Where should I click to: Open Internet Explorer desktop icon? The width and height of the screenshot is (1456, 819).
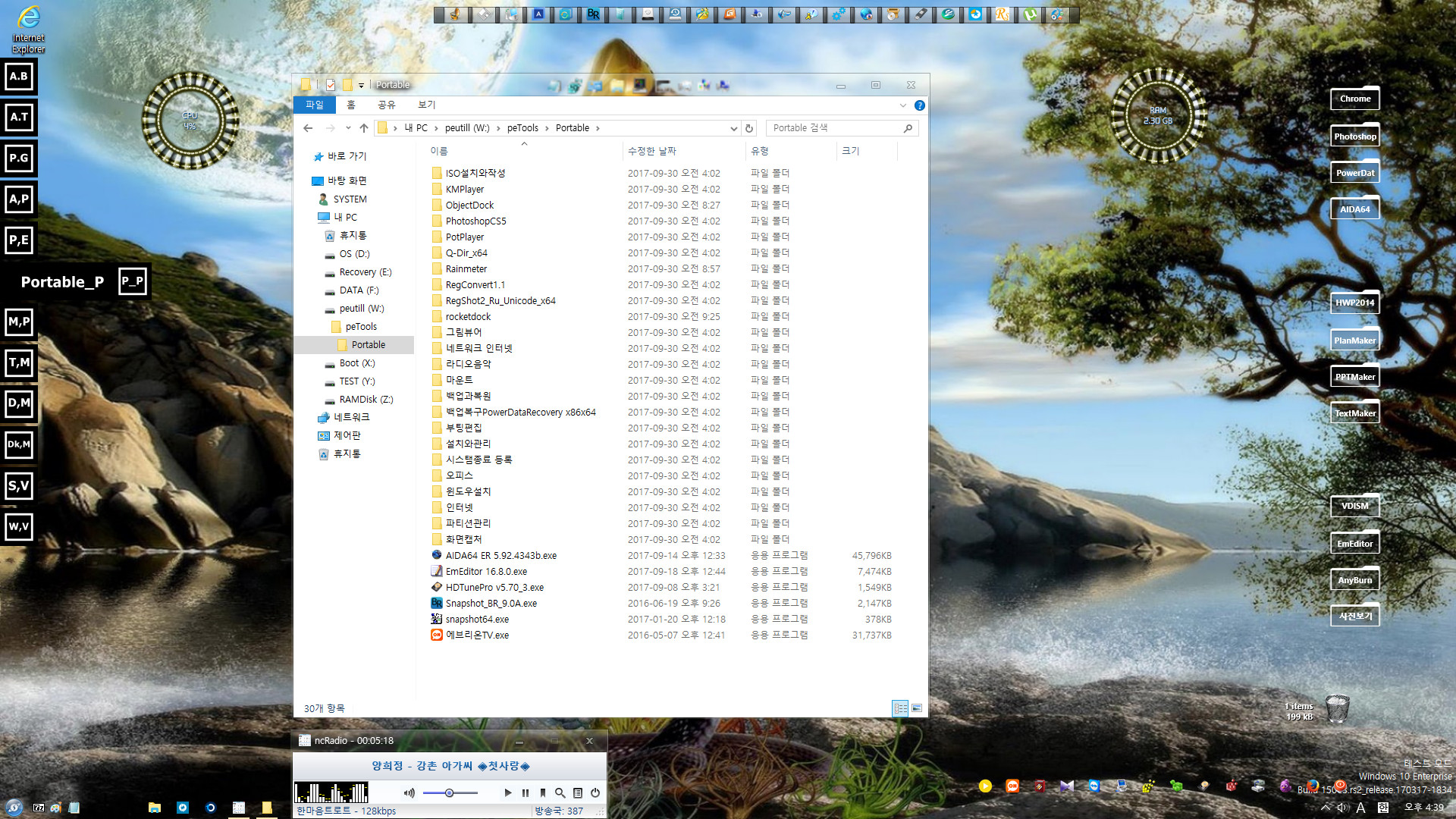28,29
